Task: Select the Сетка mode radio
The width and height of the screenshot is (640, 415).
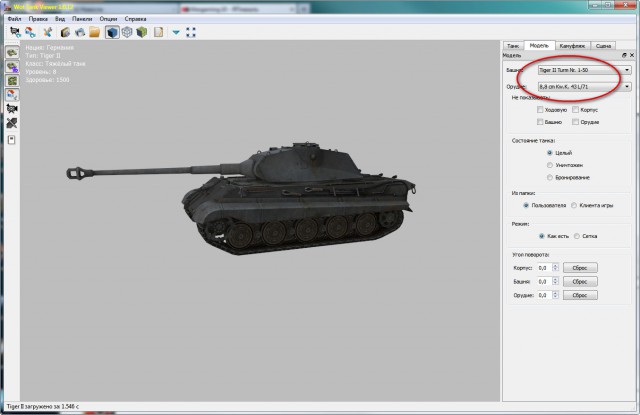Action: coord(577,236)
